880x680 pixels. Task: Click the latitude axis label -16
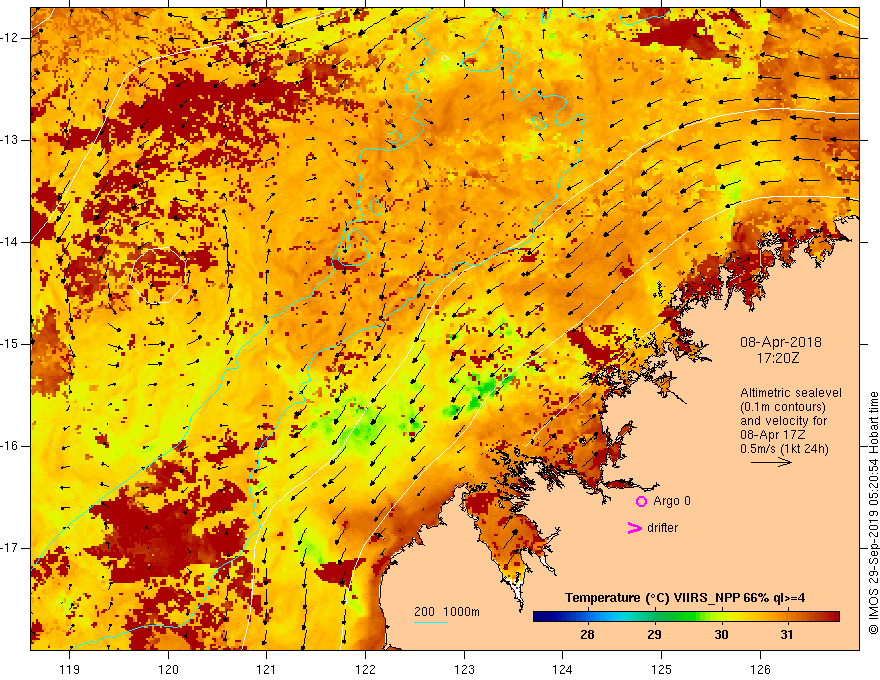[x=11, y=446]
